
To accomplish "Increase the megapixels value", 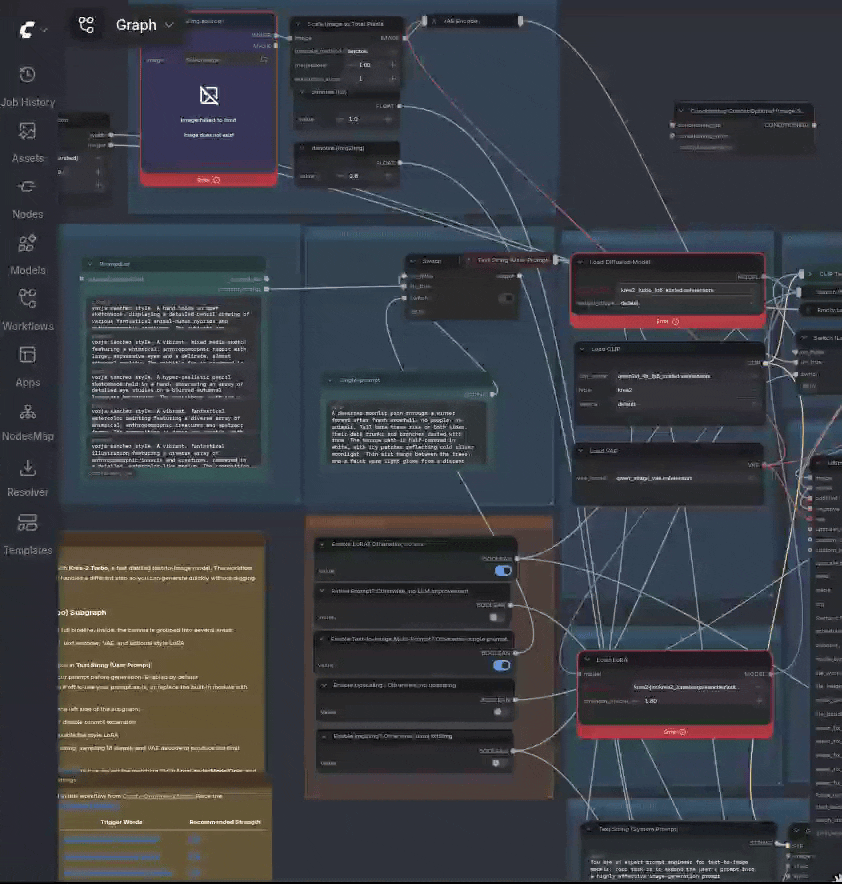I will (393, 65).
